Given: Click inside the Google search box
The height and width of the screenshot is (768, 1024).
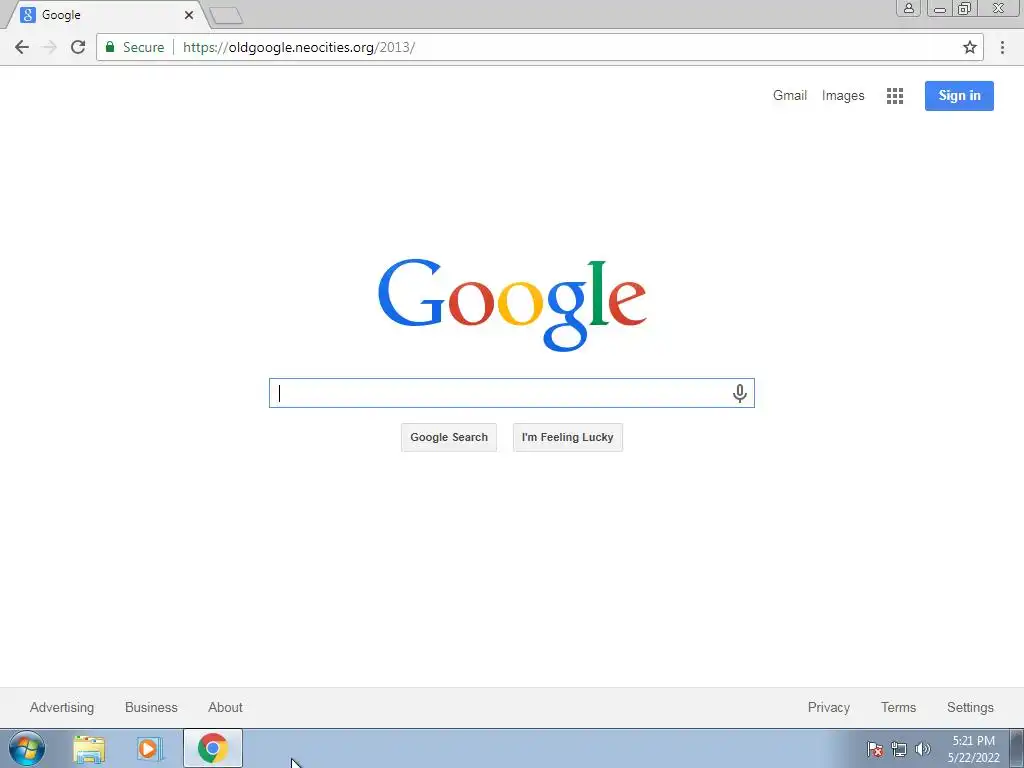Looking at the screenshot, I should (512, 393).
